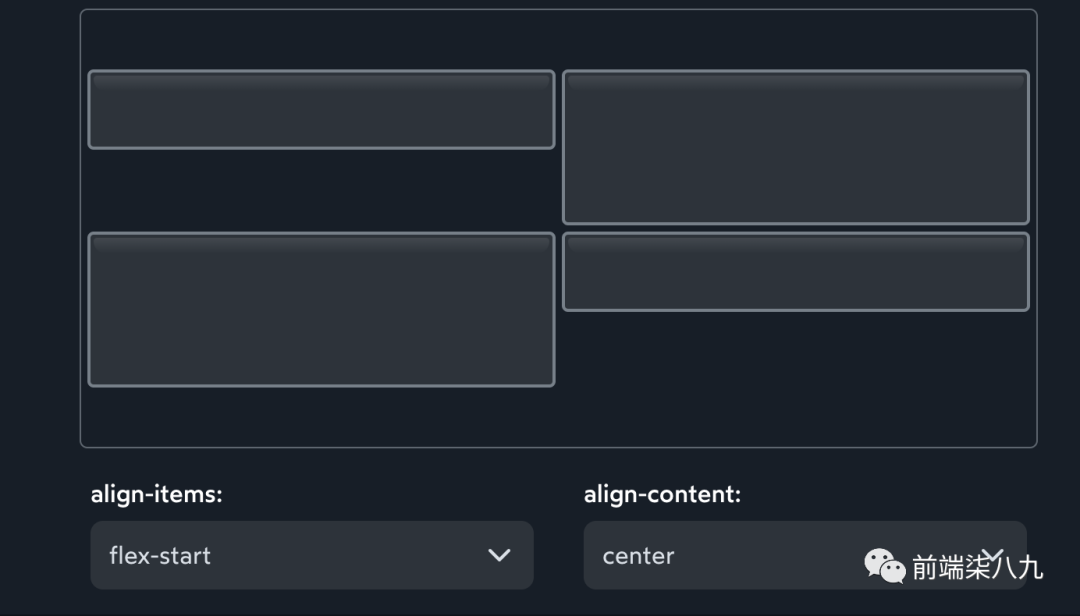Select the tall bottom-left flex item
Image resolution: width=1080 pixels, height=616 pixels.
(x=321, y=309)
